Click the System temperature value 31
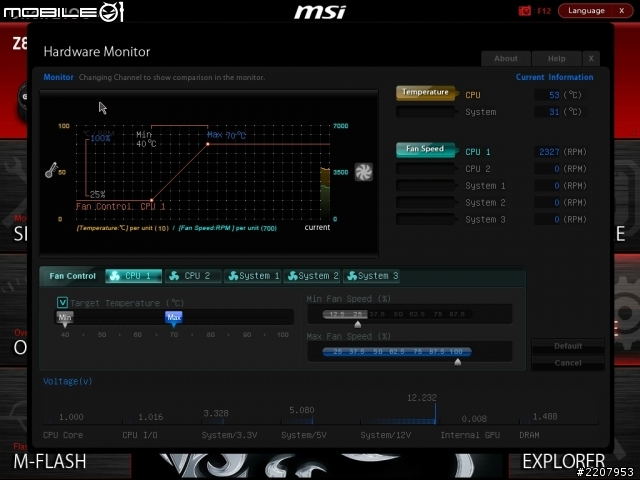The height and width of the screenshot is (480, 640). point(554,112)
